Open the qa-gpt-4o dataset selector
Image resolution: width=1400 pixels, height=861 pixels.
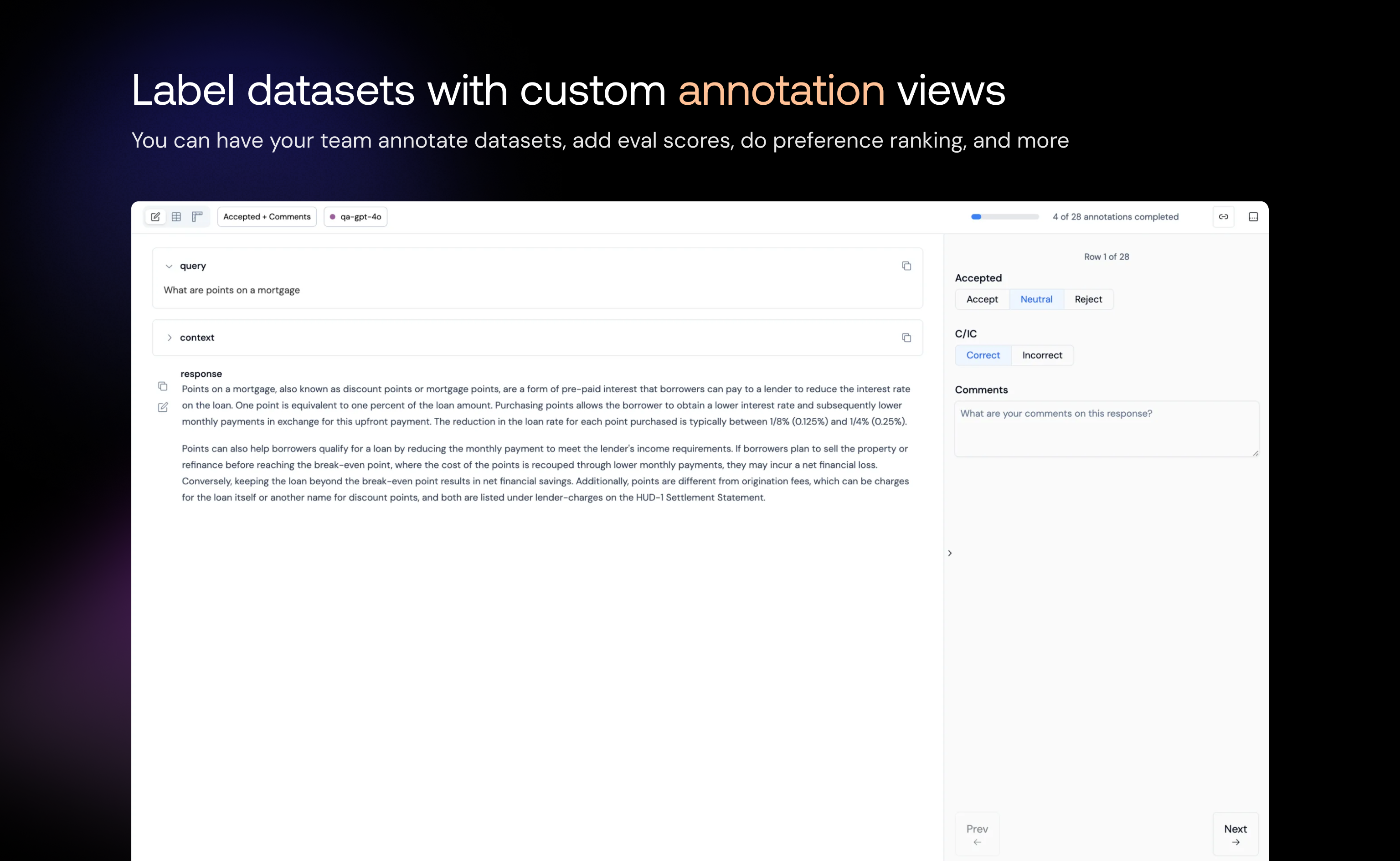tap(355, 216)
